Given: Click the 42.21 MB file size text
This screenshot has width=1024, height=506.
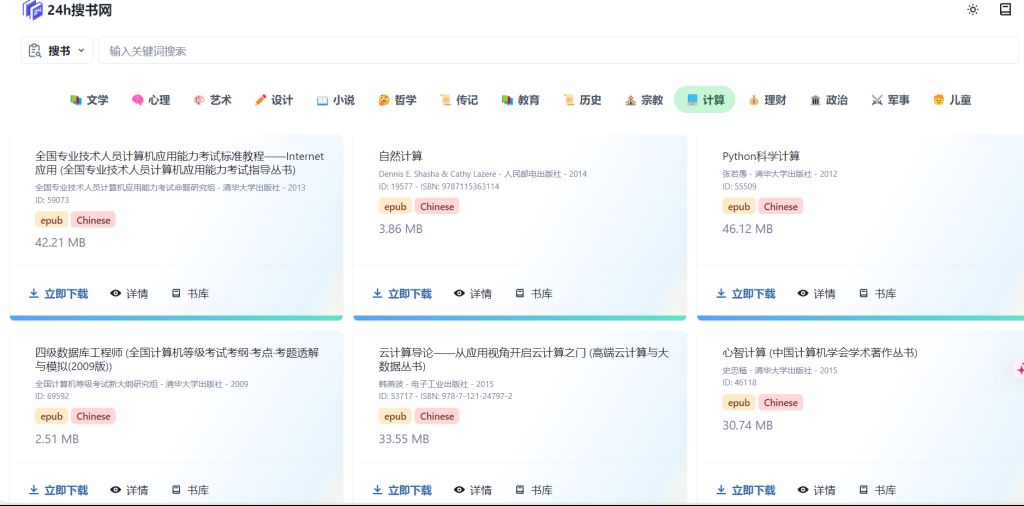Looking at the screenshot, I should pos(60,243).
